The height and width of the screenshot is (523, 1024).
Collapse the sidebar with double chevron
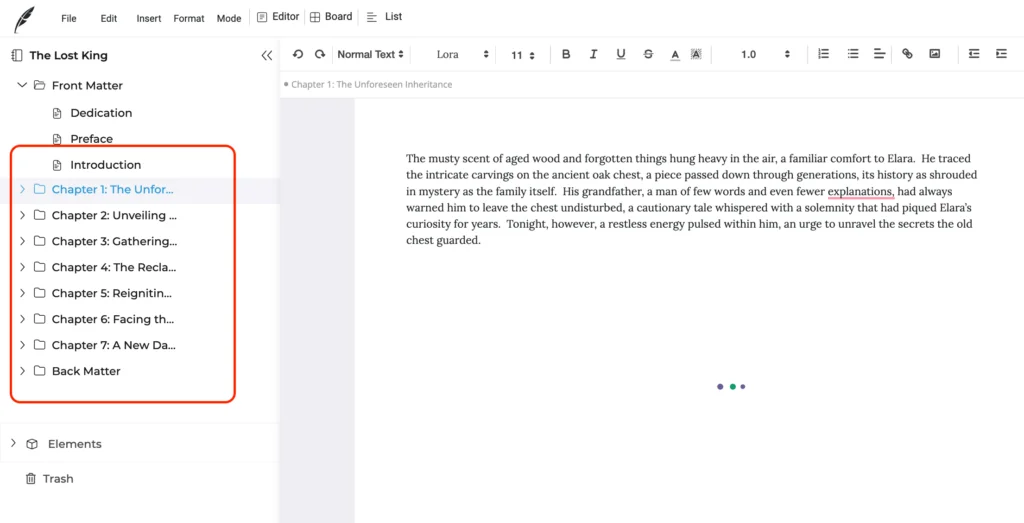[x=266, y=55]
